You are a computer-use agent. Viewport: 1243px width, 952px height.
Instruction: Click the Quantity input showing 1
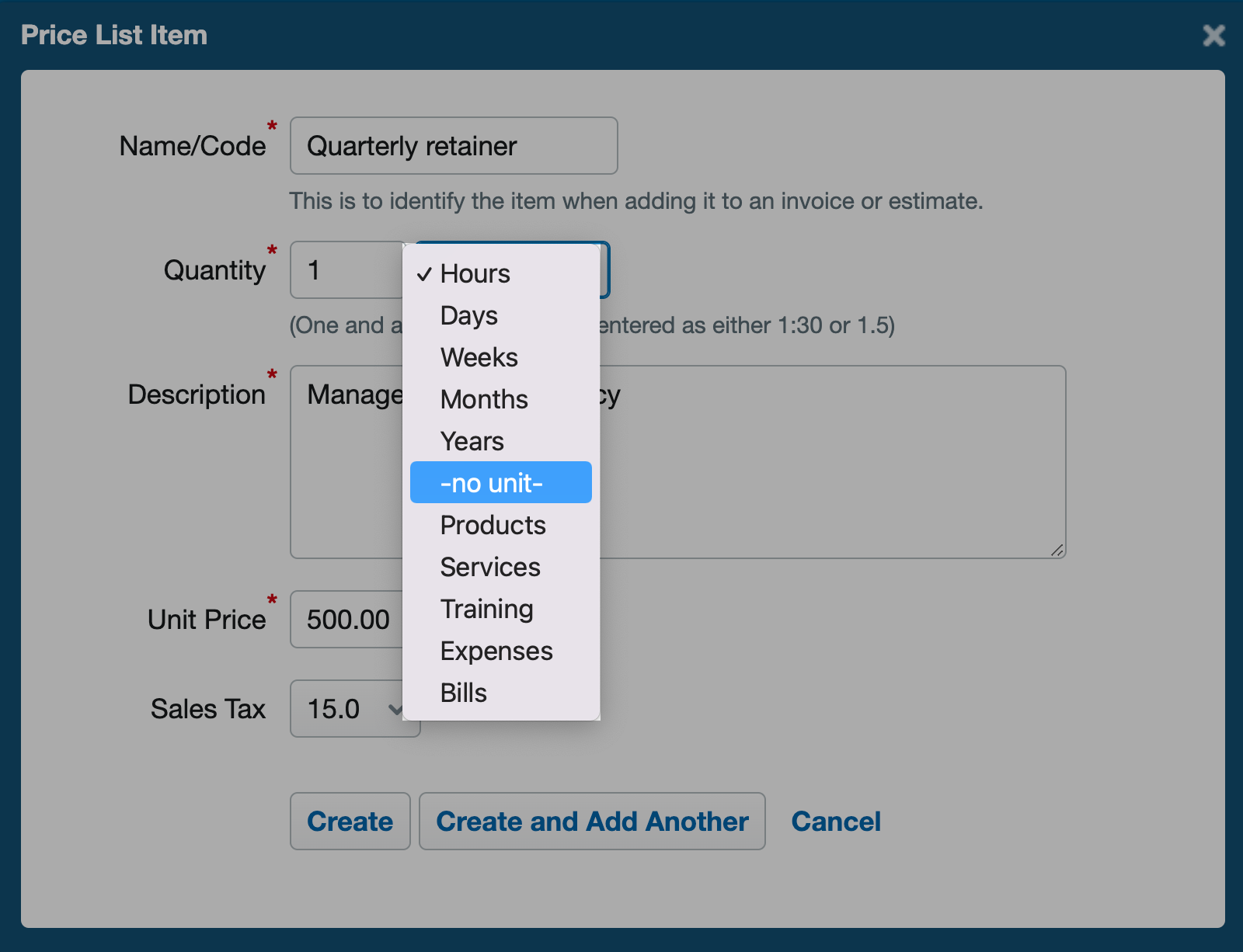pos(342,269)
